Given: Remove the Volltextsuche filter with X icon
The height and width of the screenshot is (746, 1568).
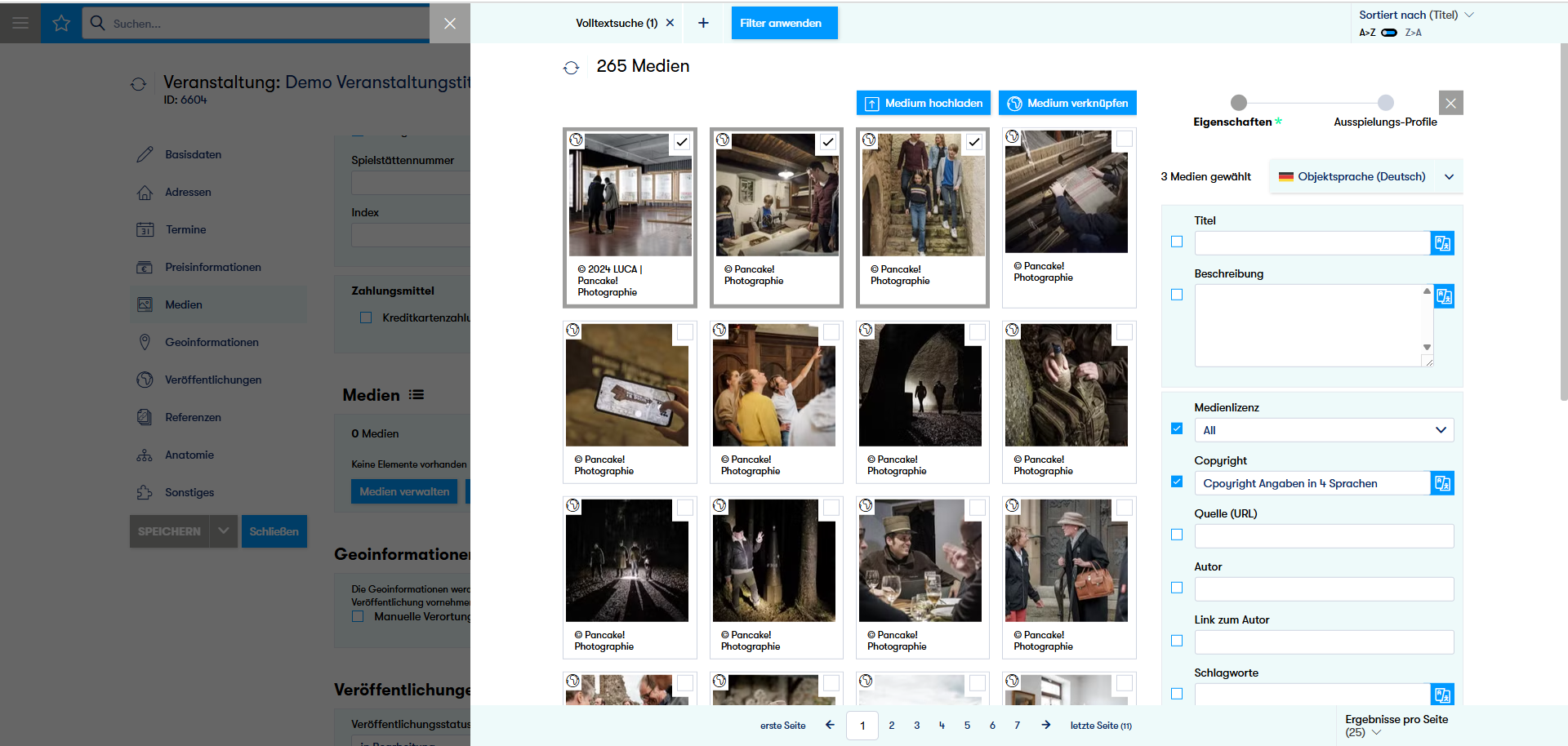Looking at the screenshot, I should pyautogui.click(x=670, y=23).
